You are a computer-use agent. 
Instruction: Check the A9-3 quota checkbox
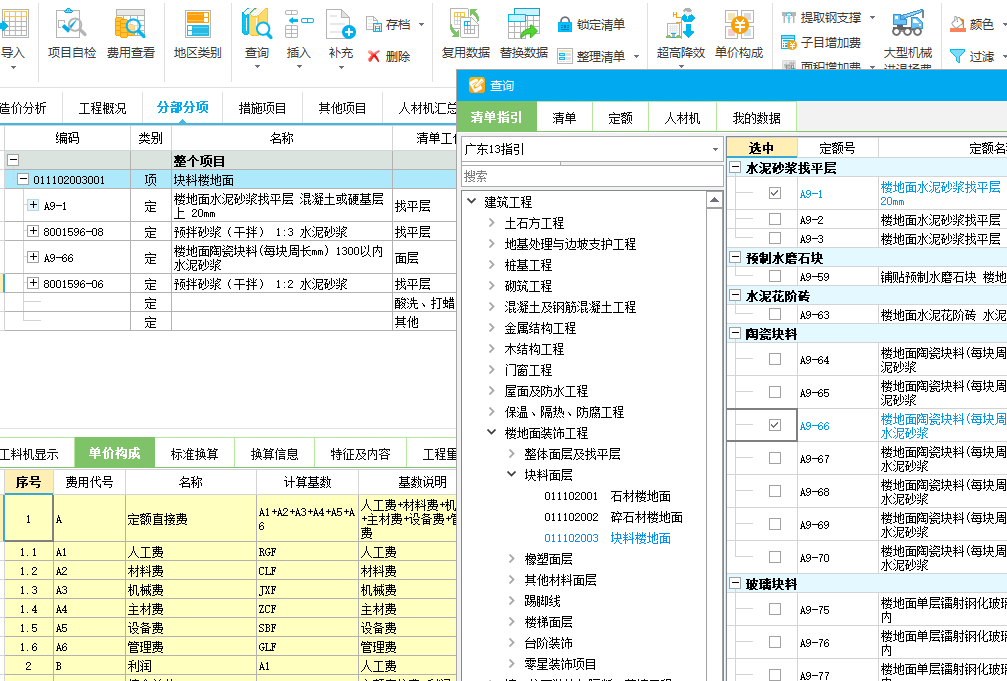pyautogui.click(x=775, y=238)
